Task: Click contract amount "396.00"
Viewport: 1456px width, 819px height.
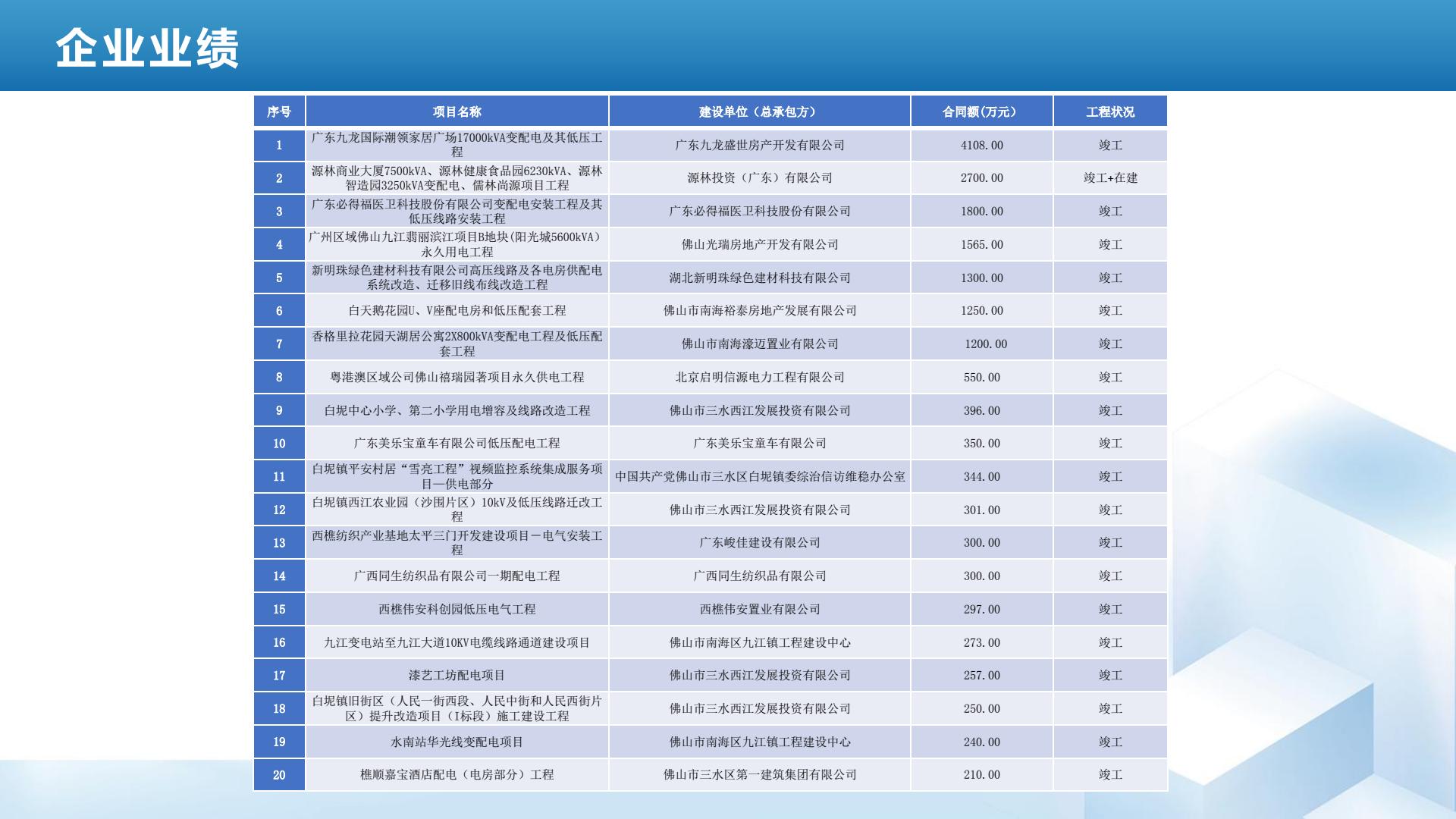Action: (982, 410)
